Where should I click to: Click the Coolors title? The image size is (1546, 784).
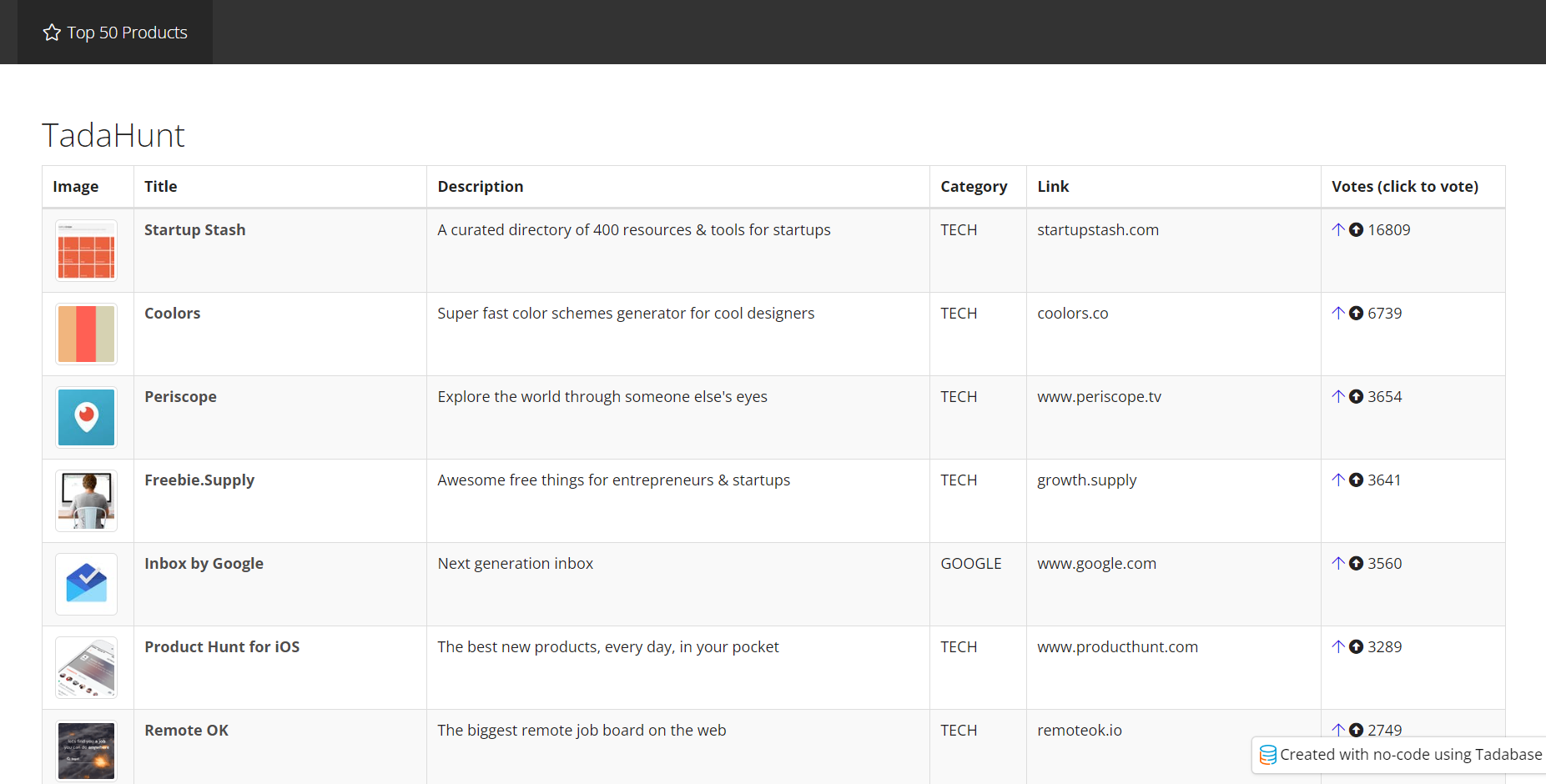point(173,313)
